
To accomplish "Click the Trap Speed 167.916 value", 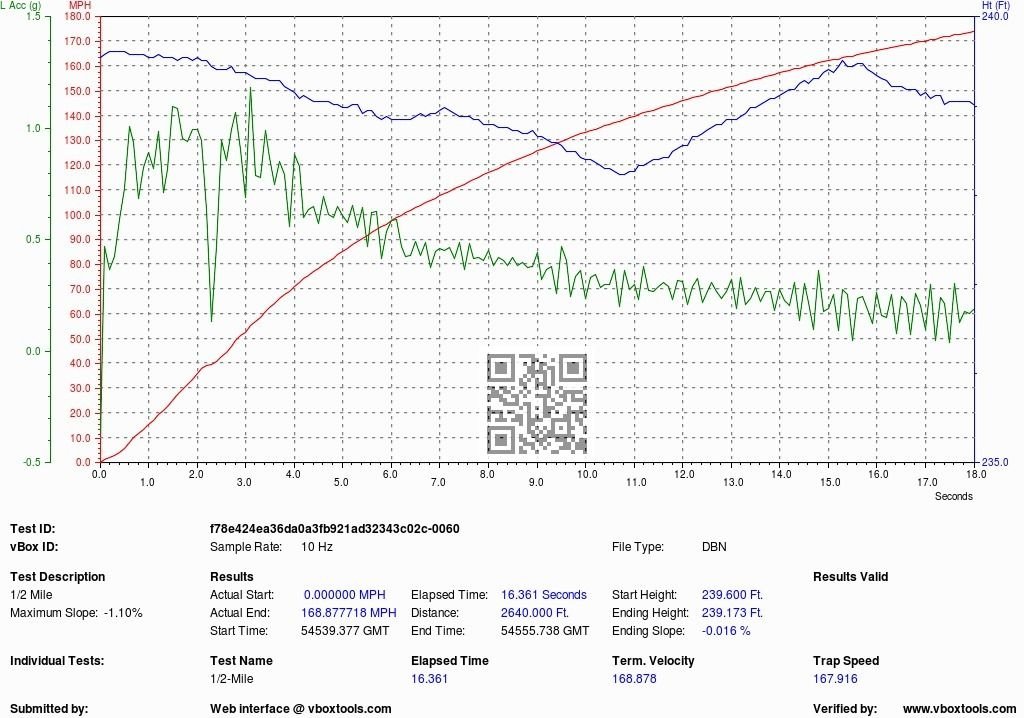I will pyautogui.click(x=835, y=679).
